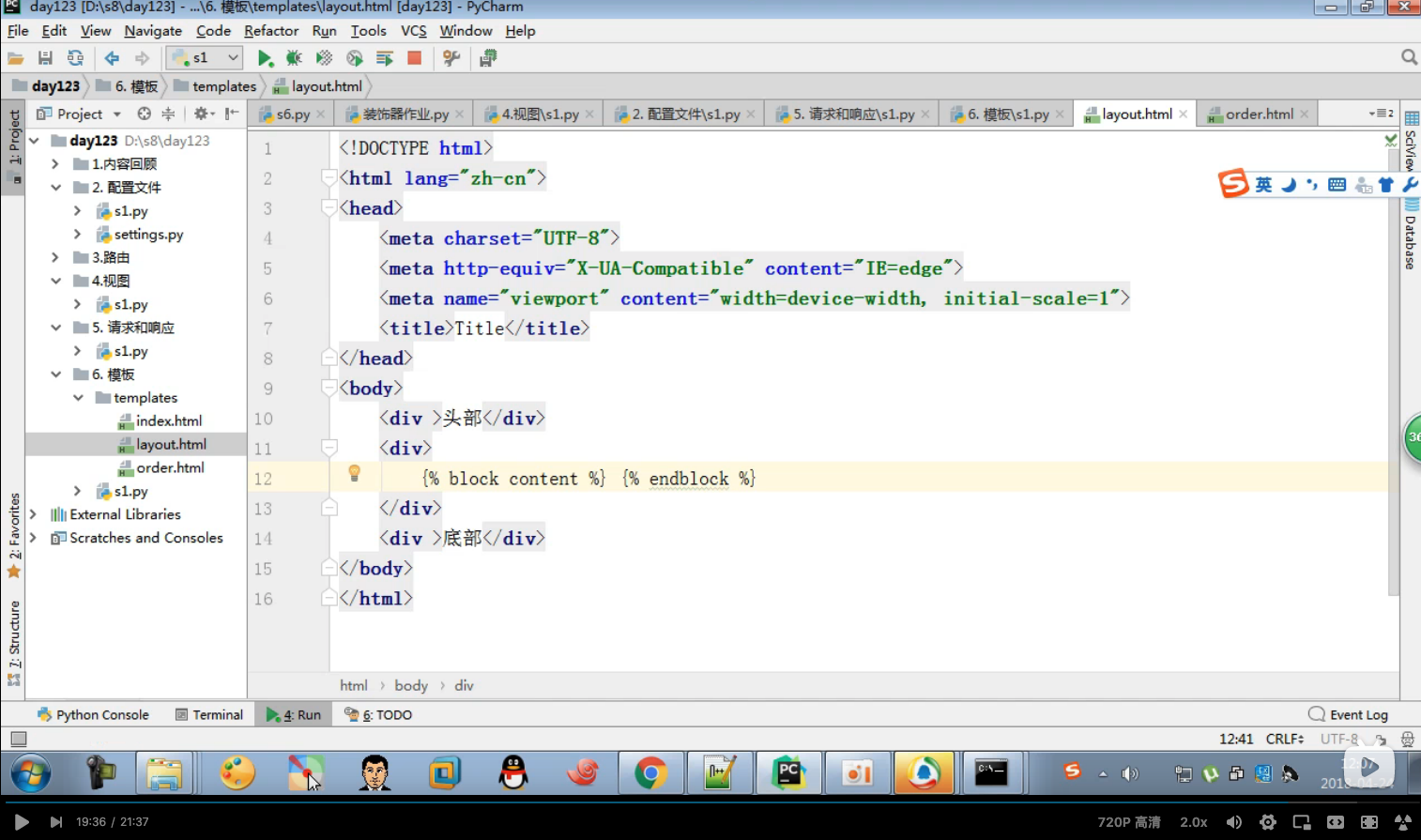The width and height of the screenshot is (1421, 840).
Task: Open the magnifier search icon in toolbar
Action: [x=1409, y=57]
